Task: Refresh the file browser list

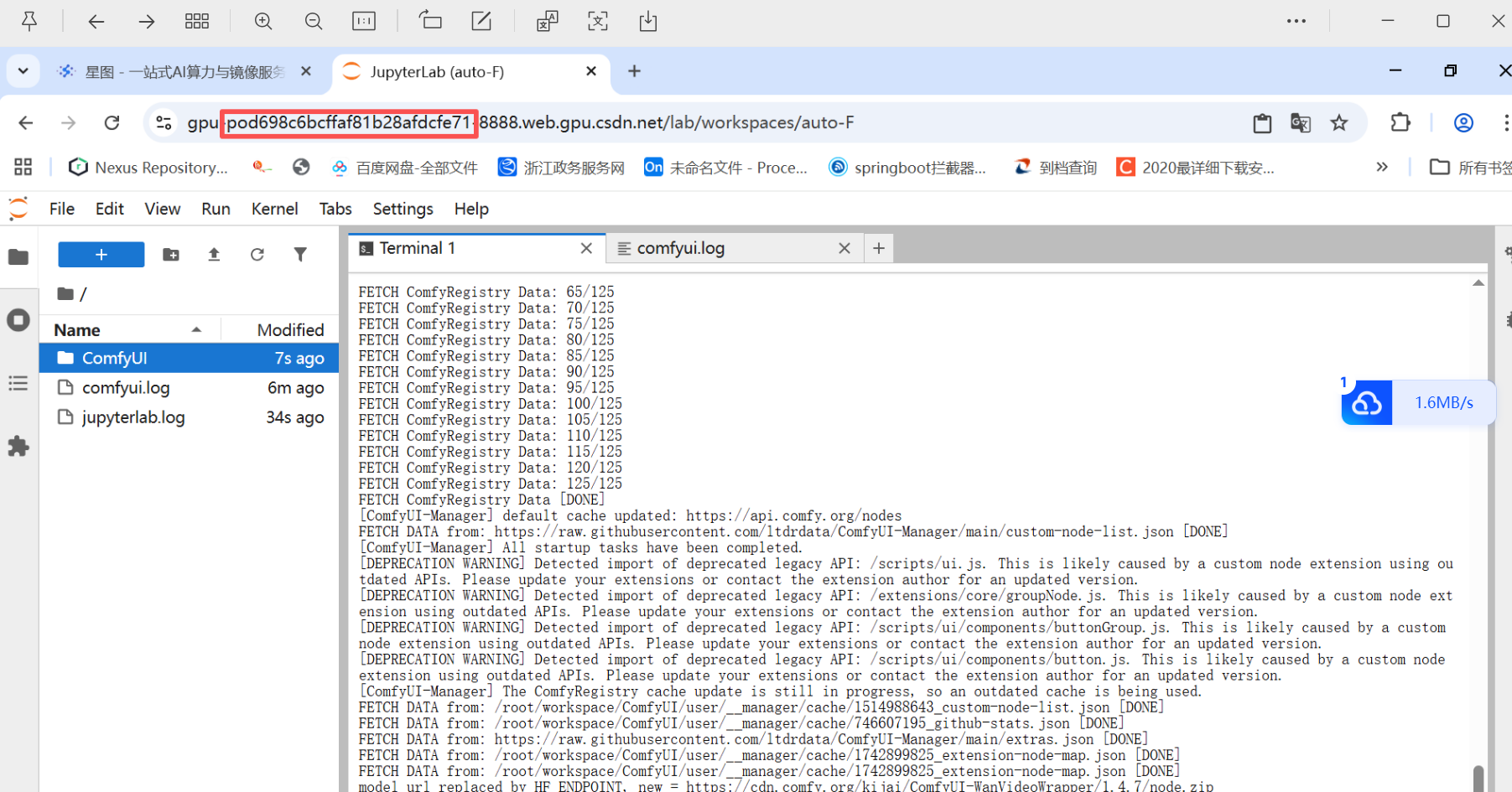Action: 257,254
